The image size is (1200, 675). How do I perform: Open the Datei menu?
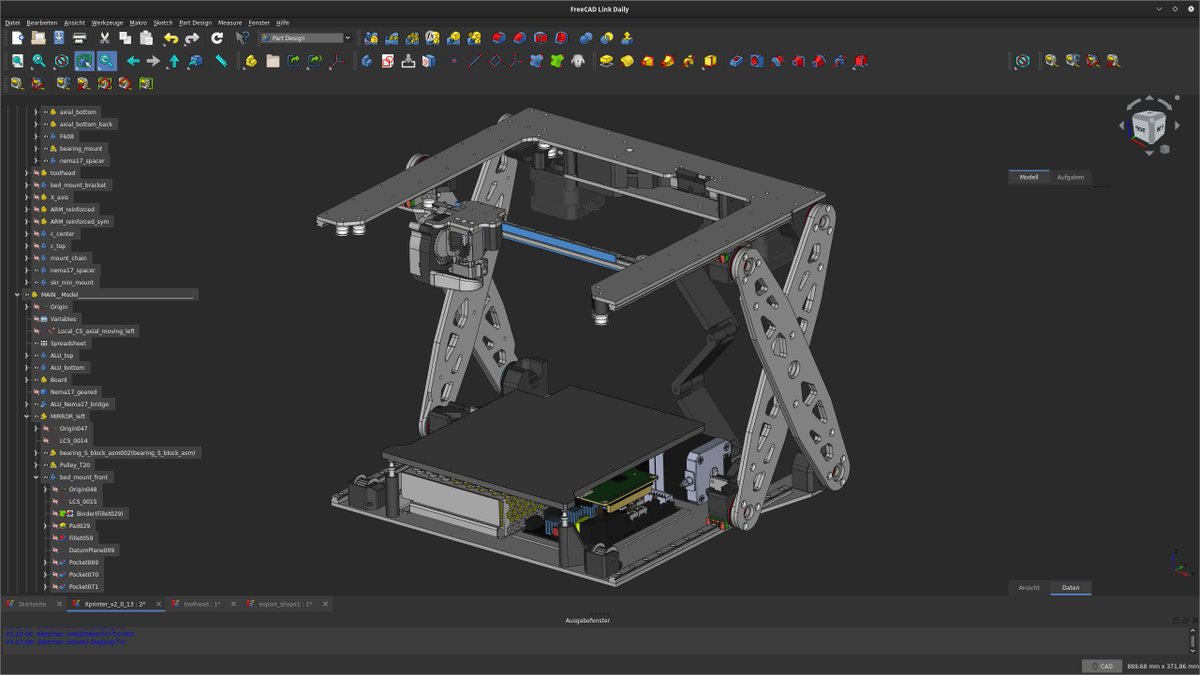12,22
